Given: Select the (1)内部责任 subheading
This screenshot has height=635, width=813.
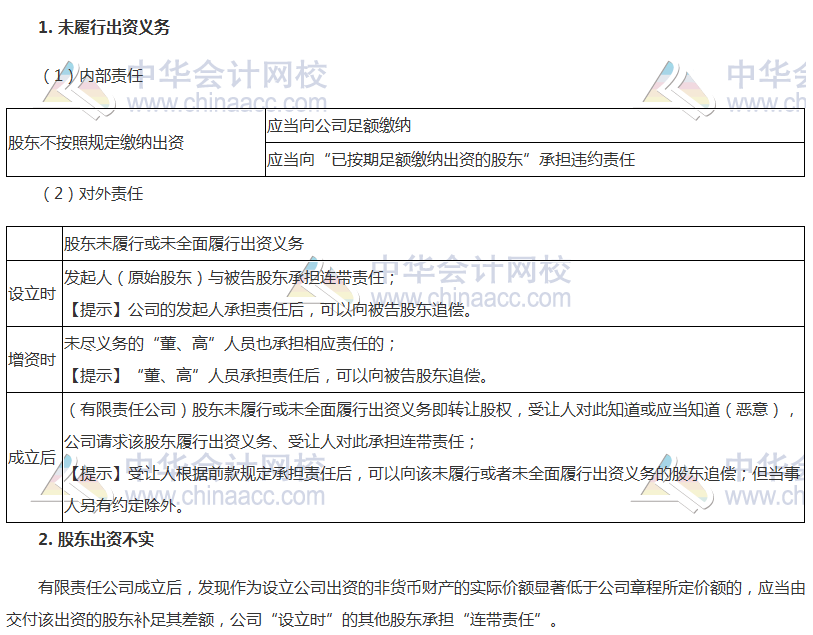Looking at the screenshot, I should (92, 75).
